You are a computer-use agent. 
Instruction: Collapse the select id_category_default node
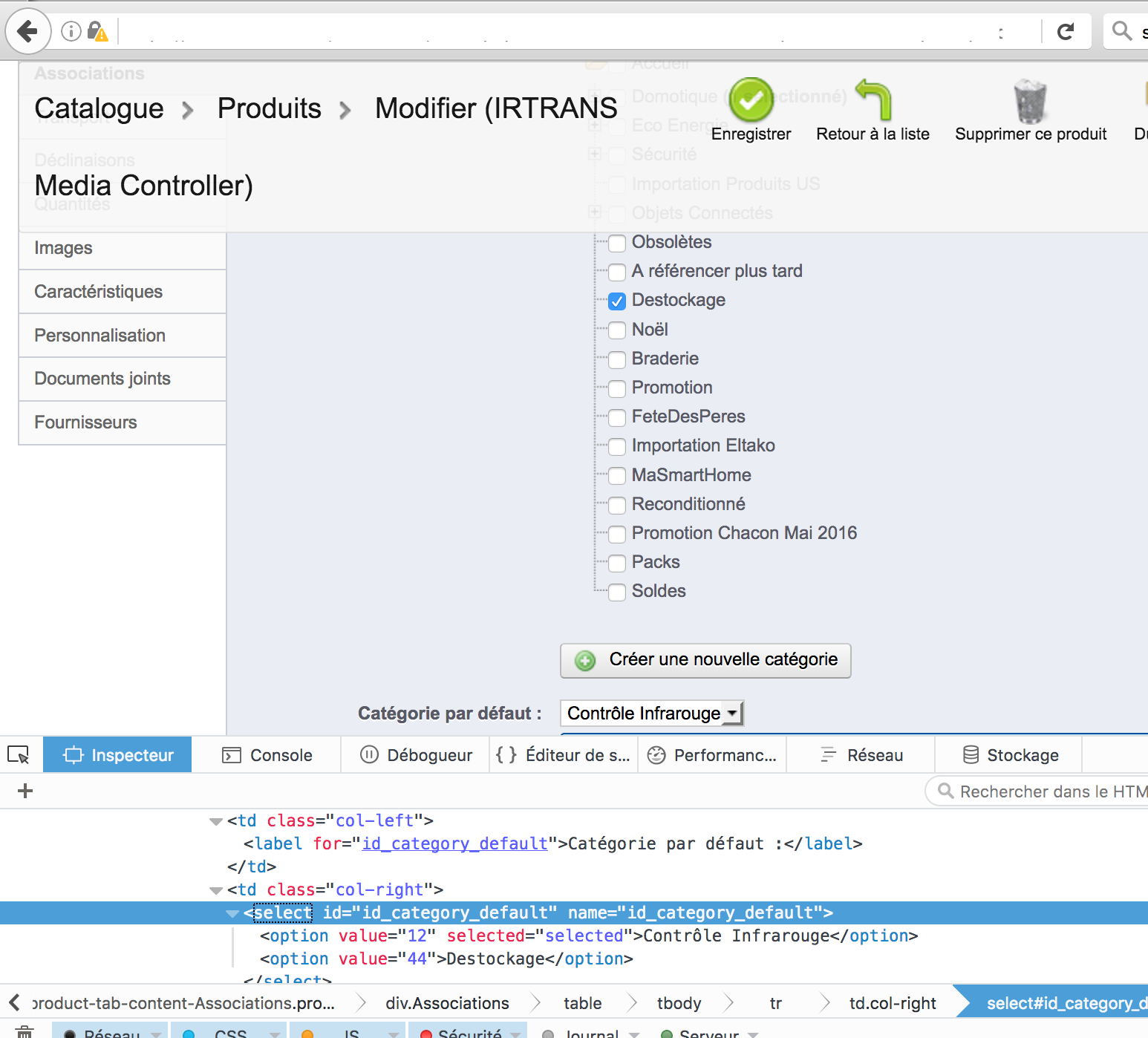click(x=232, y=913)
